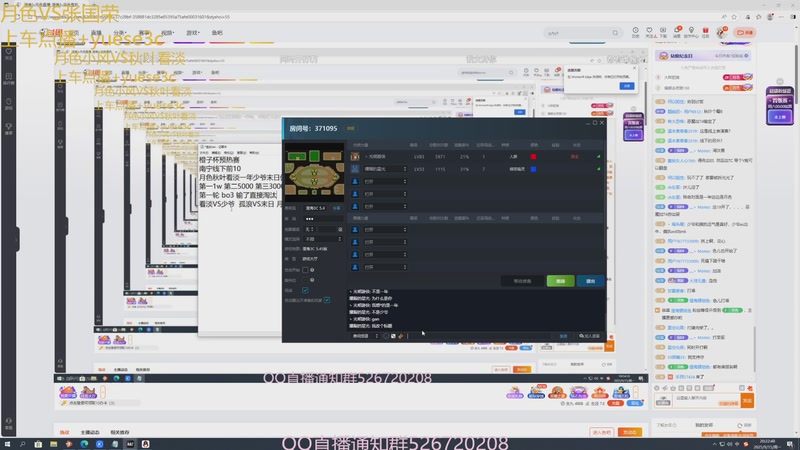Screen dimensions: 800x450
Task: Open the 鱼吧 item in the Douyu navigation
Action: pos(217,33)
